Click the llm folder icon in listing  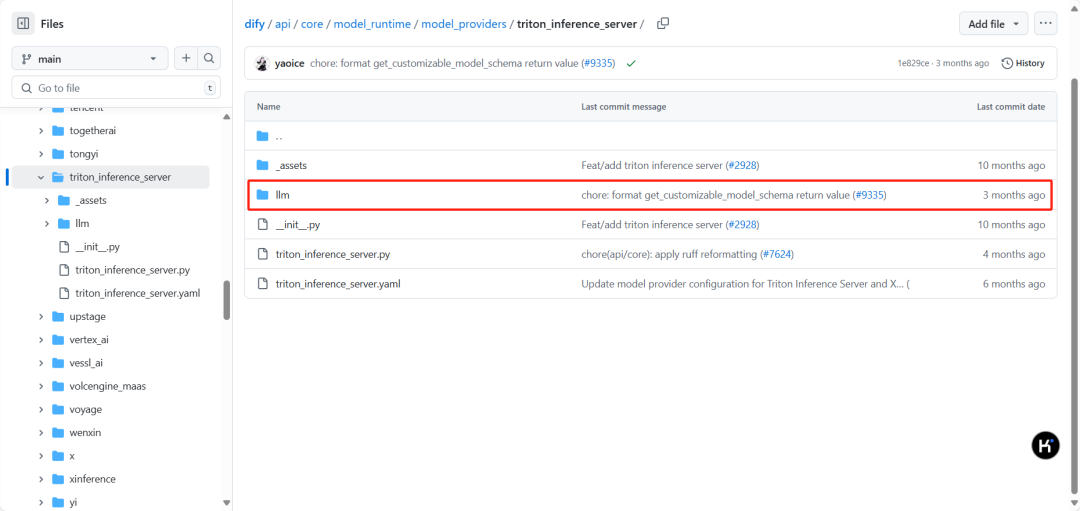[262, 195]
